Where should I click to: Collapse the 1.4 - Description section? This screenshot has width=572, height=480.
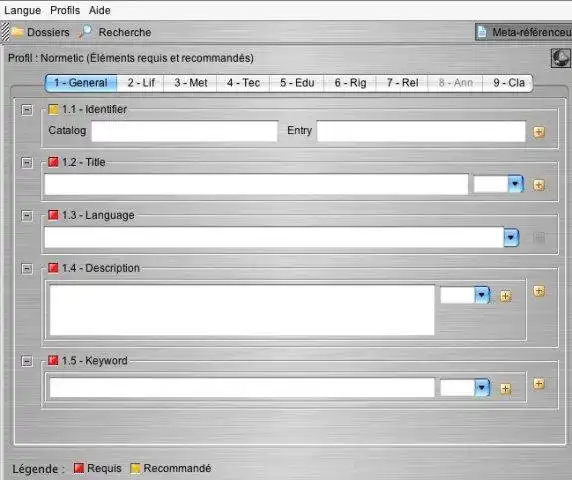27,269
